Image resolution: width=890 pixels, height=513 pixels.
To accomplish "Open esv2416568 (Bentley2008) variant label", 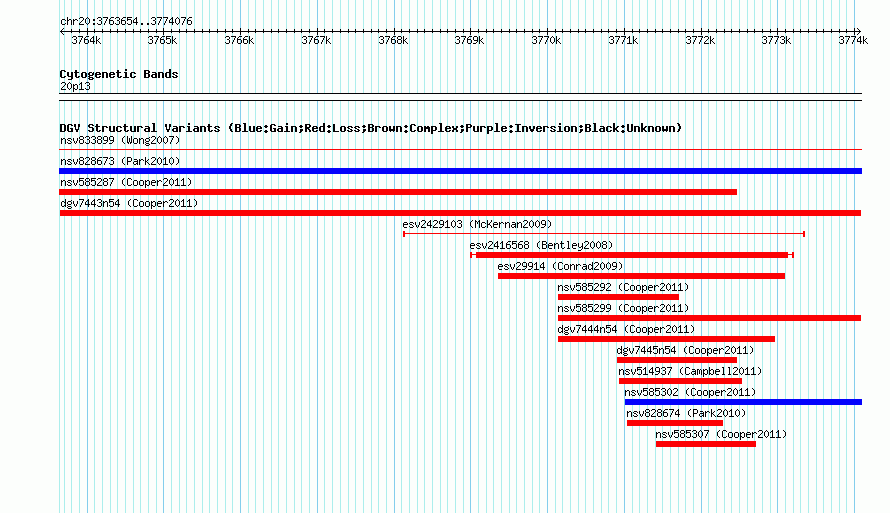I will [541, 245].
